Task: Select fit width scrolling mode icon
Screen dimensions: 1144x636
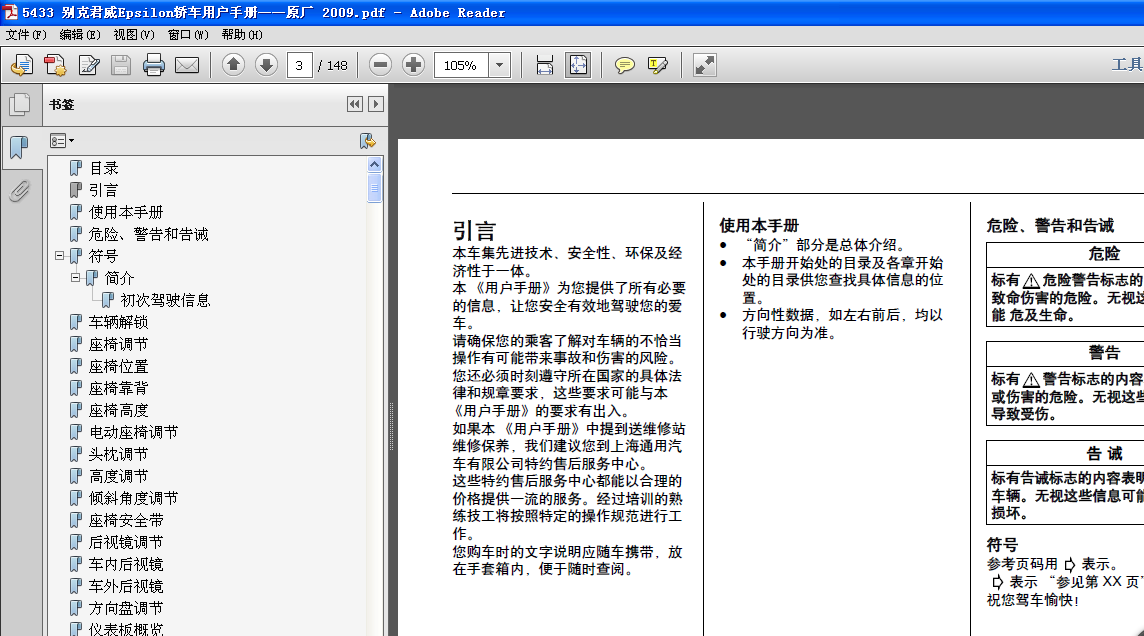Action: (x=544, y=65)
